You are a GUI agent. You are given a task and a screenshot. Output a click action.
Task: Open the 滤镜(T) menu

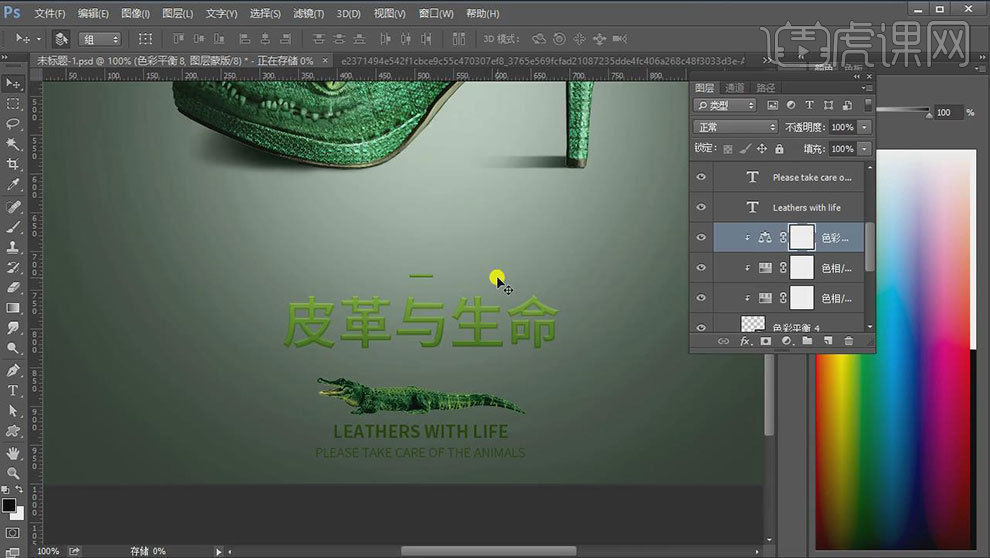pyautogui.click(x=308, y=13)
